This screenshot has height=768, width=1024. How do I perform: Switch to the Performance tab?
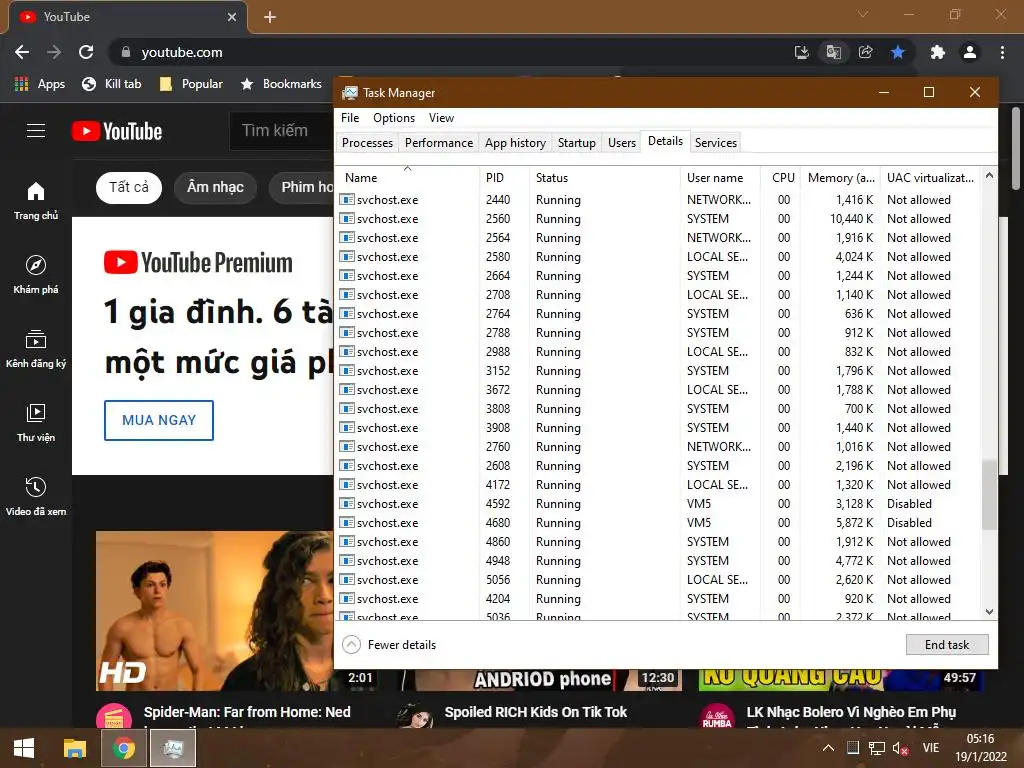[x=439, y=142]
